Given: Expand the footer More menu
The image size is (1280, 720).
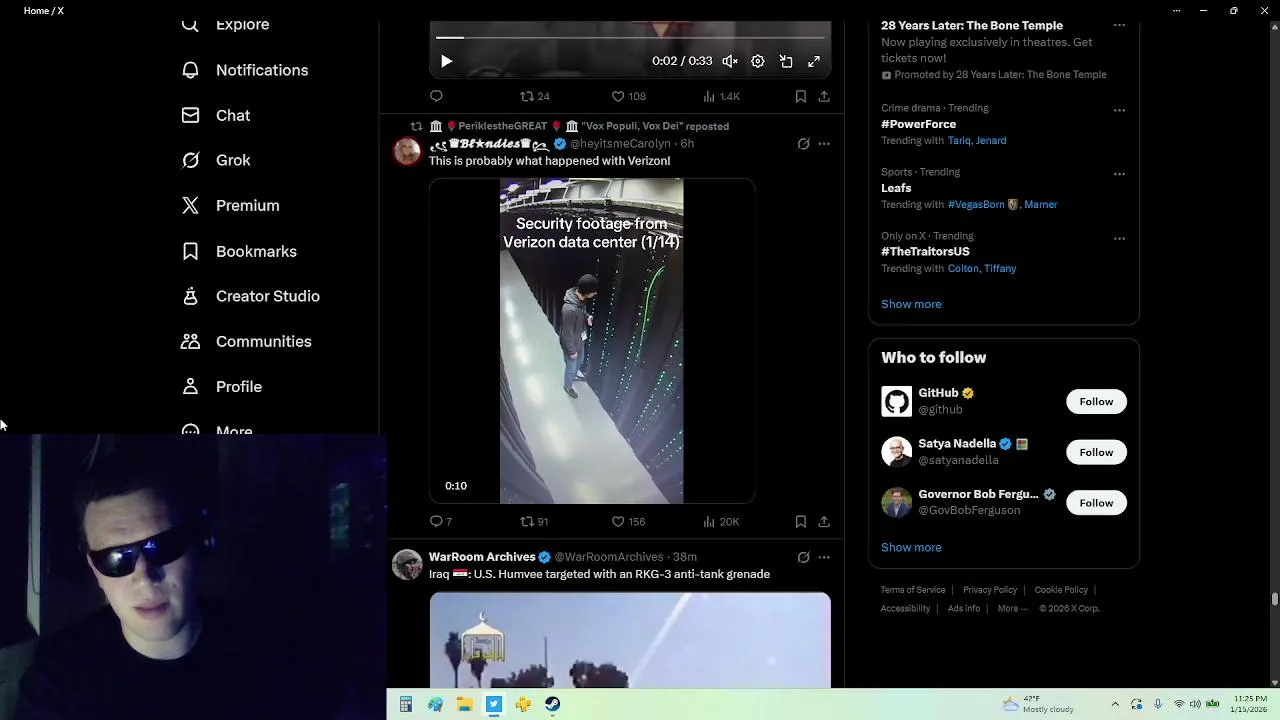Looking at the screenshot, I should (1012, 608).
